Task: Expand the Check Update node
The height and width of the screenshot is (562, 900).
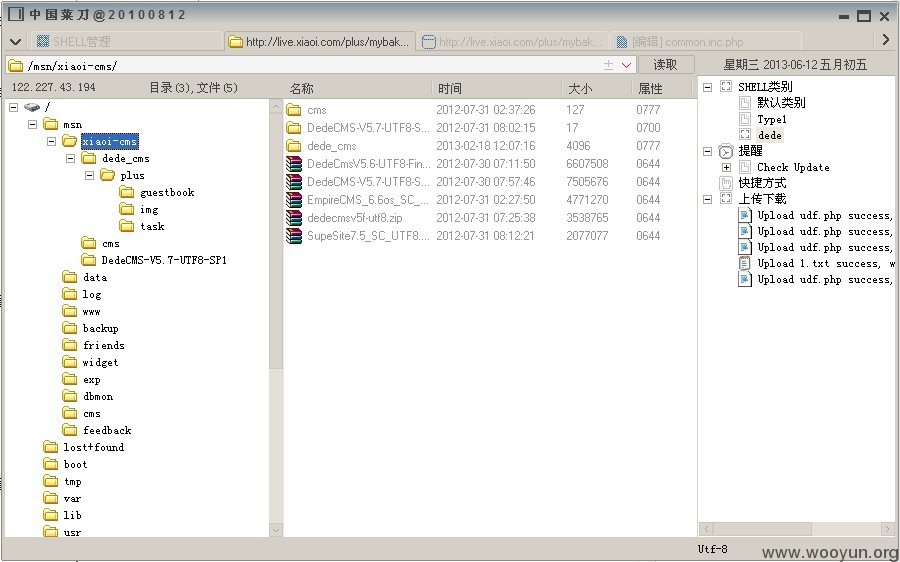Action: coord(727,168)
